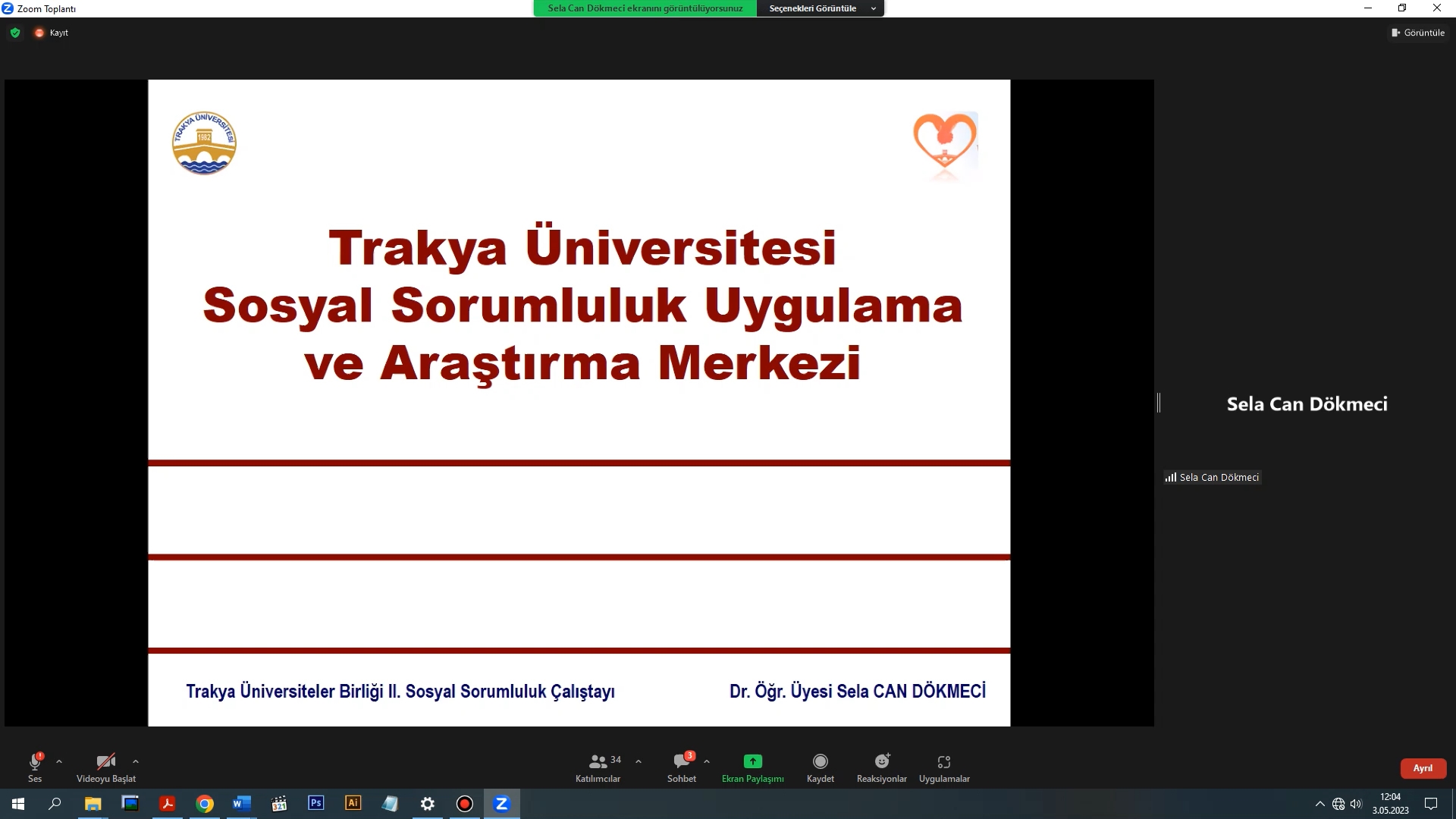The width and height of the screenshot is (1456, 819).
Task: Open the Reaksiyonlar reactions menu
Action: pos(882,767)
